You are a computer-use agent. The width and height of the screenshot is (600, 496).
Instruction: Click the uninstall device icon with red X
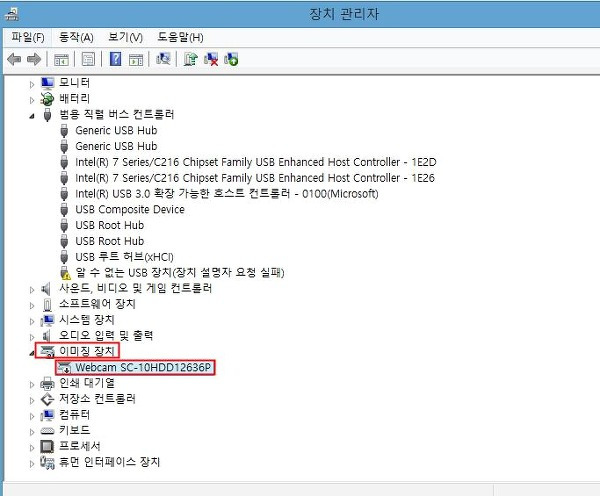click(211, 59)
